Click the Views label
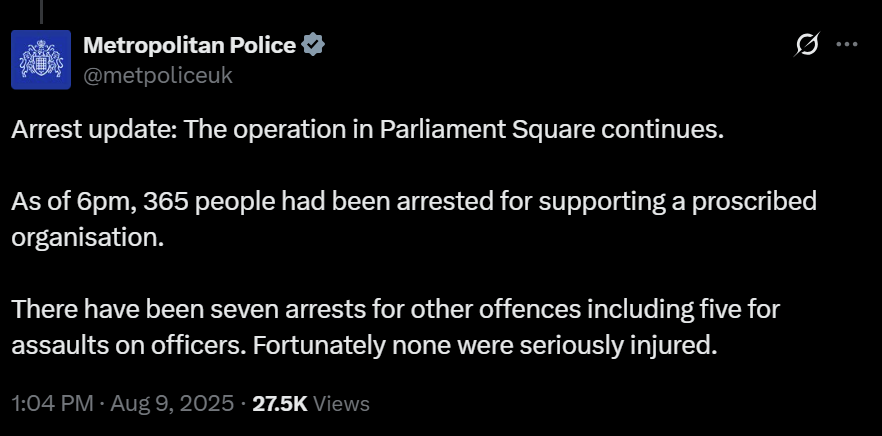This screenshot has width=882, height=436. (x=341, y=404)
